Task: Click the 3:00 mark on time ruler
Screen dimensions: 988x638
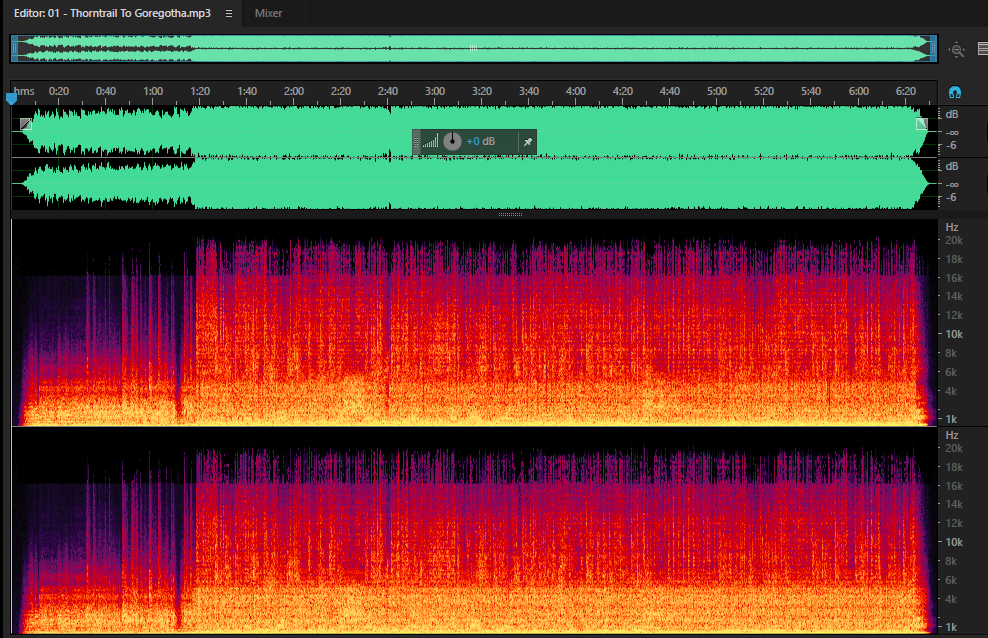Action: pos(435,91)
